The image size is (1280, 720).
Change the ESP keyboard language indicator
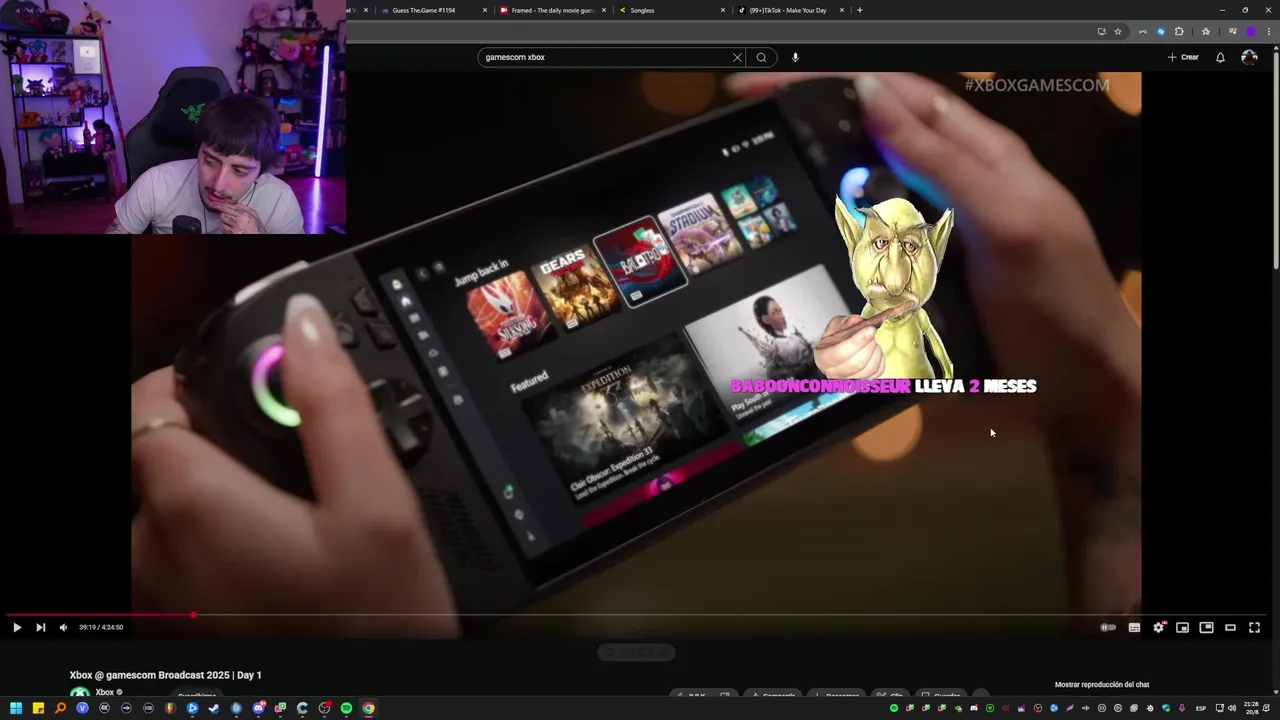[x=1201, y=708]
